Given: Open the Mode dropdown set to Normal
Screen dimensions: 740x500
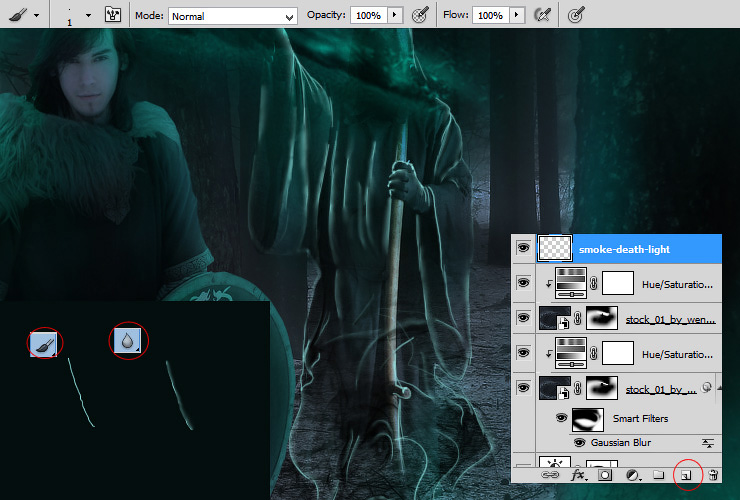Looking at the screenshot, I should [233, 16].
